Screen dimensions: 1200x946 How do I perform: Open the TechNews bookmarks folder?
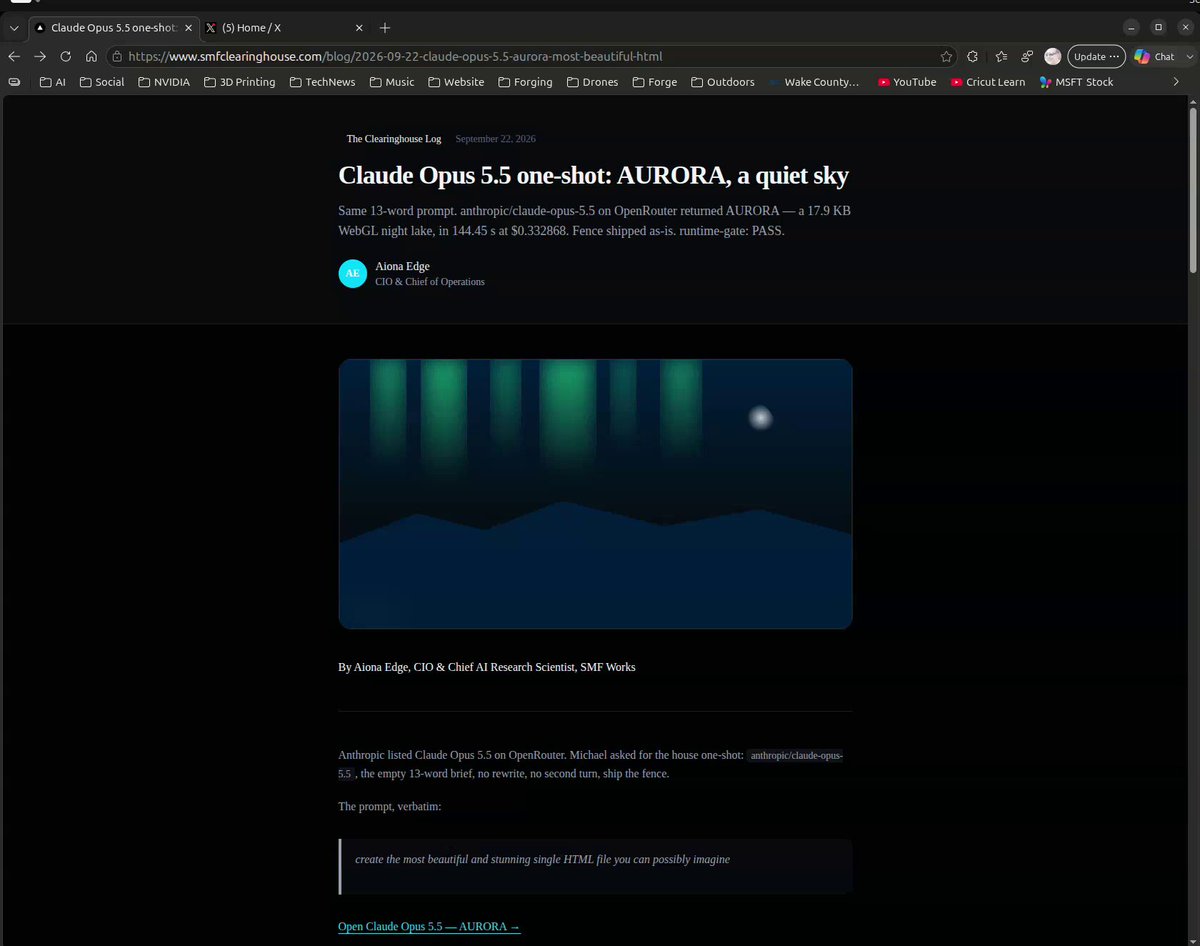point(322,82)
